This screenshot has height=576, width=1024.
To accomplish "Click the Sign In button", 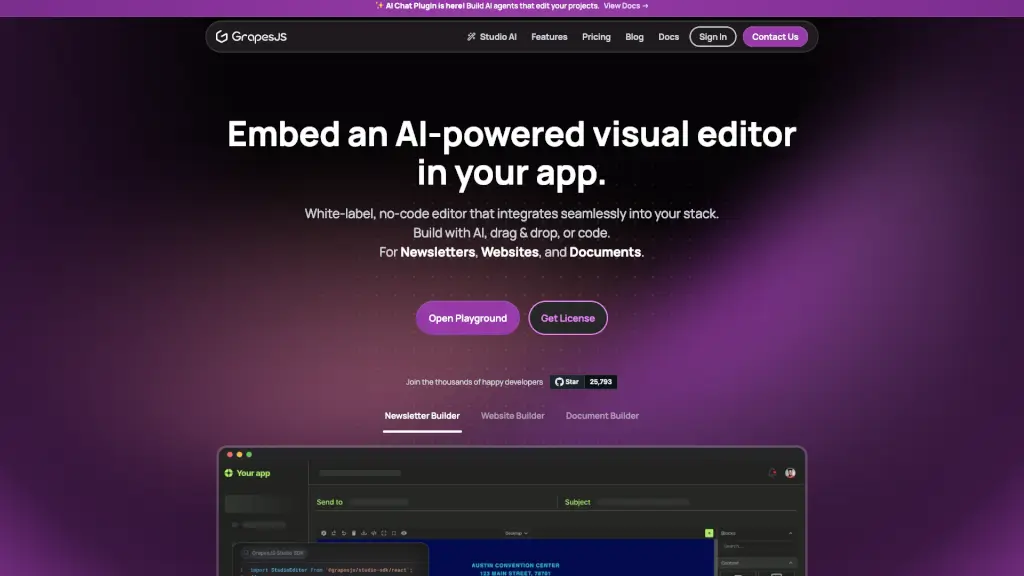I will click(712, 37).
